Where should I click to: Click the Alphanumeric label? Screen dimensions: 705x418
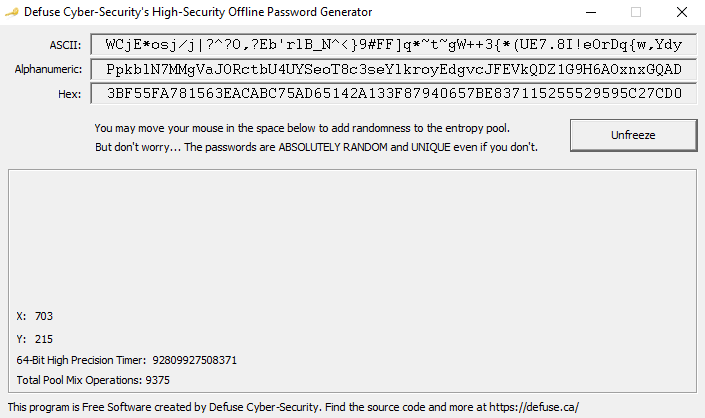coord(48,69)
